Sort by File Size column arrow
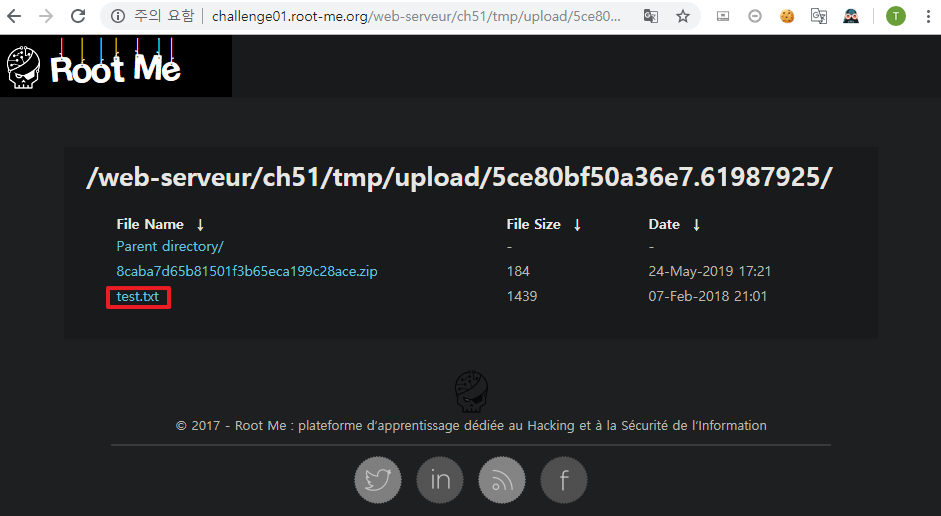941x516 pixels. click(x=577, y=225)
